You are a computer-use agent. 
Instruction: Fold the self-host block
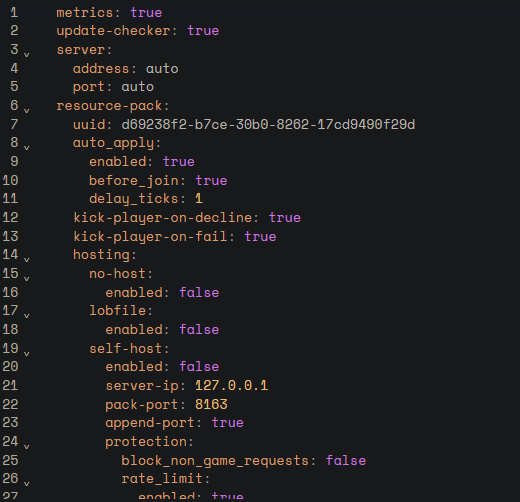click(27, 353)
